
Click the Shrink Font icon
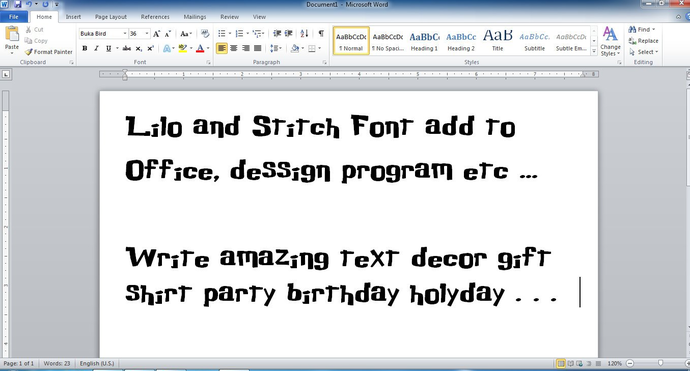click(x=168, y=34)
